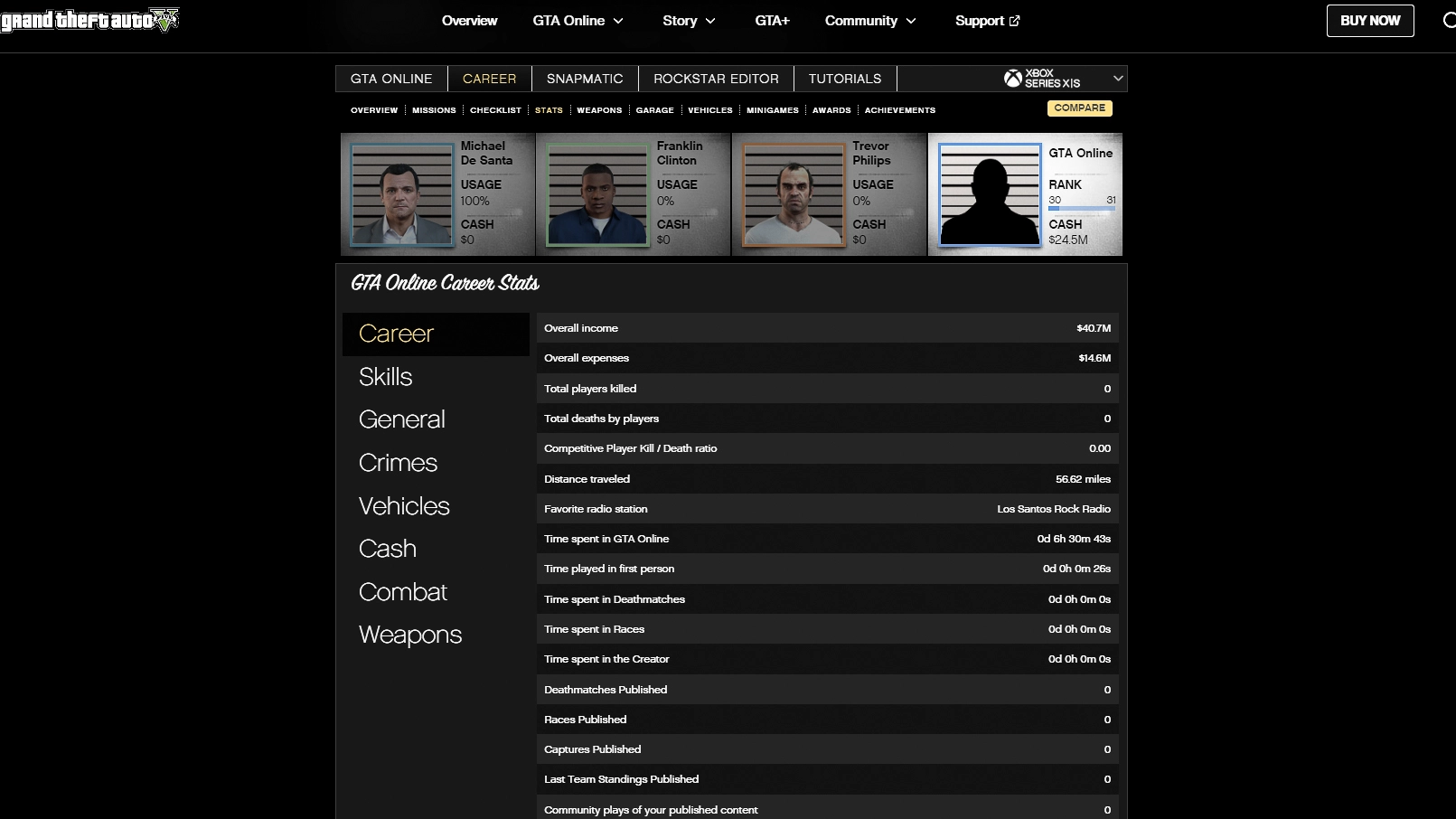Viewport: 1456px width, 819px height.
Task: Click the Xbox Series X|S platform logo
Action: (1042, 79)
